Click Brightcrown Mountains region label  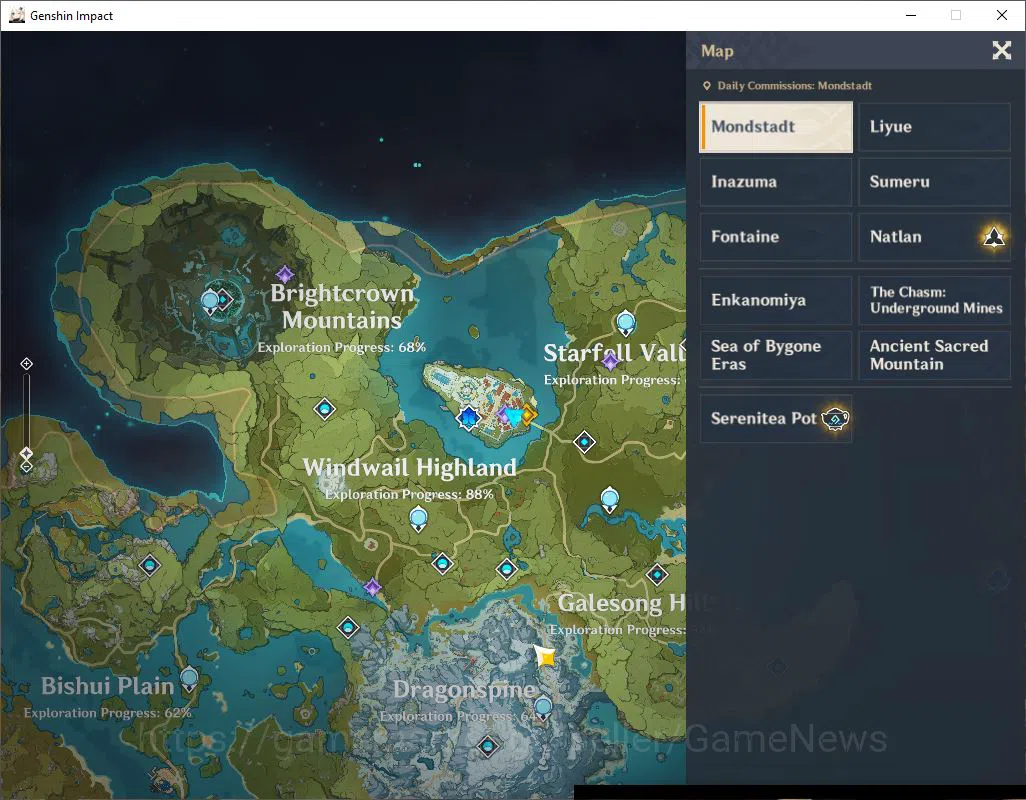click(342, 307)
